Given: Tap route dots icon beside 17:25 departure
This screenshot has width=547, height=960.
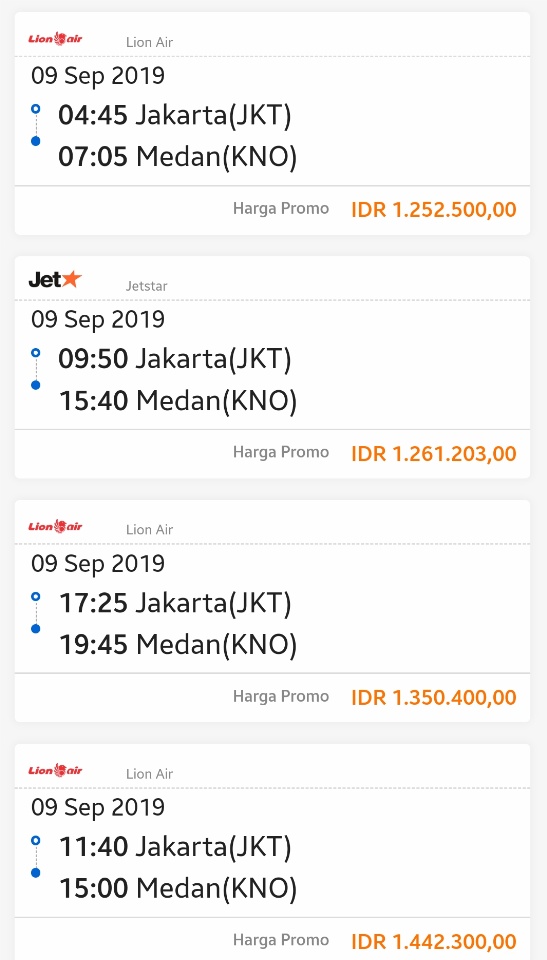Looking at the screenshot, I should click(36, 612).
